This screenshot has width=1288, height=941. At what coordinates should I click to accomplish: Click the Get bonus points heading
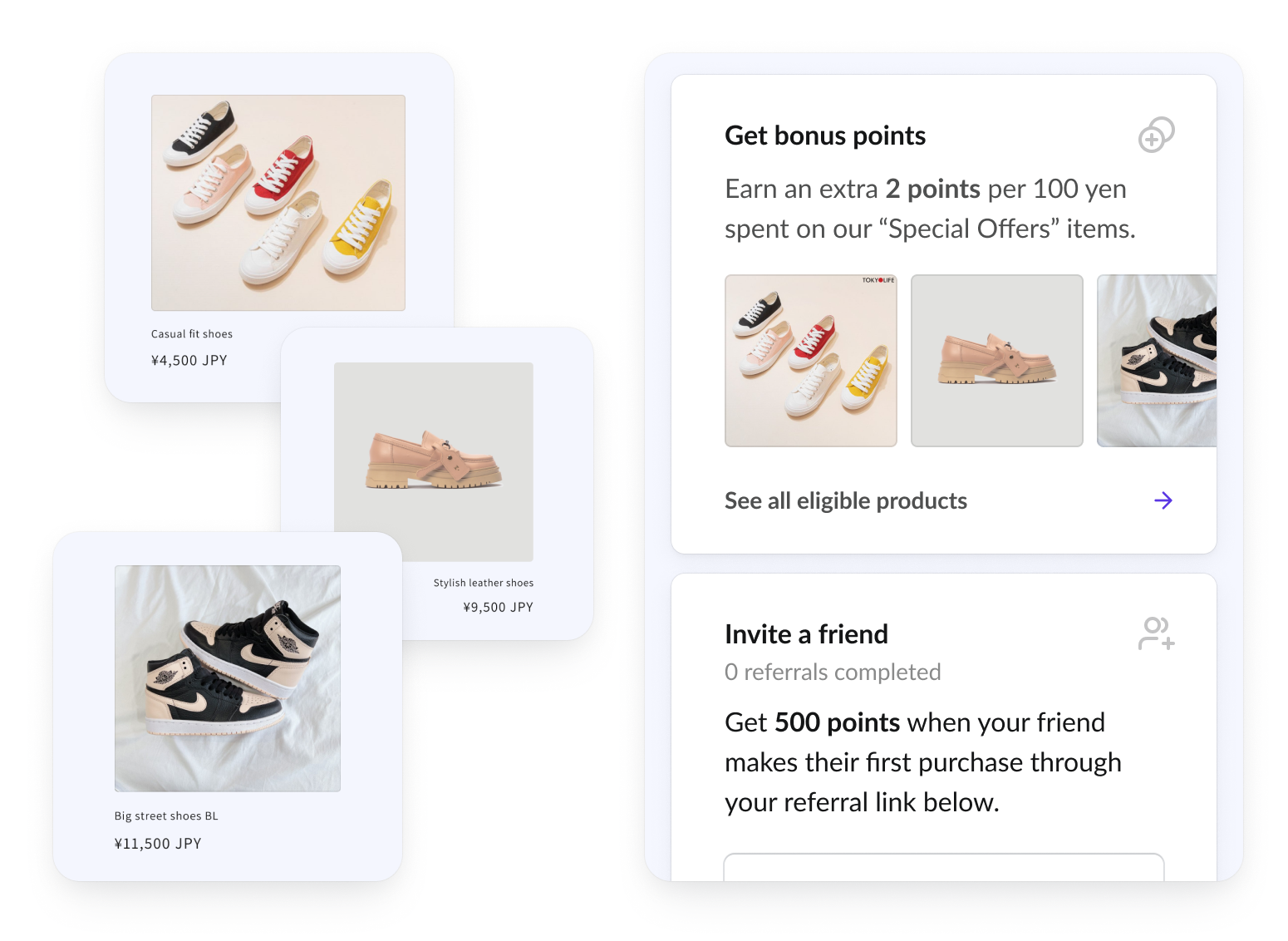(x=824, y=135)
